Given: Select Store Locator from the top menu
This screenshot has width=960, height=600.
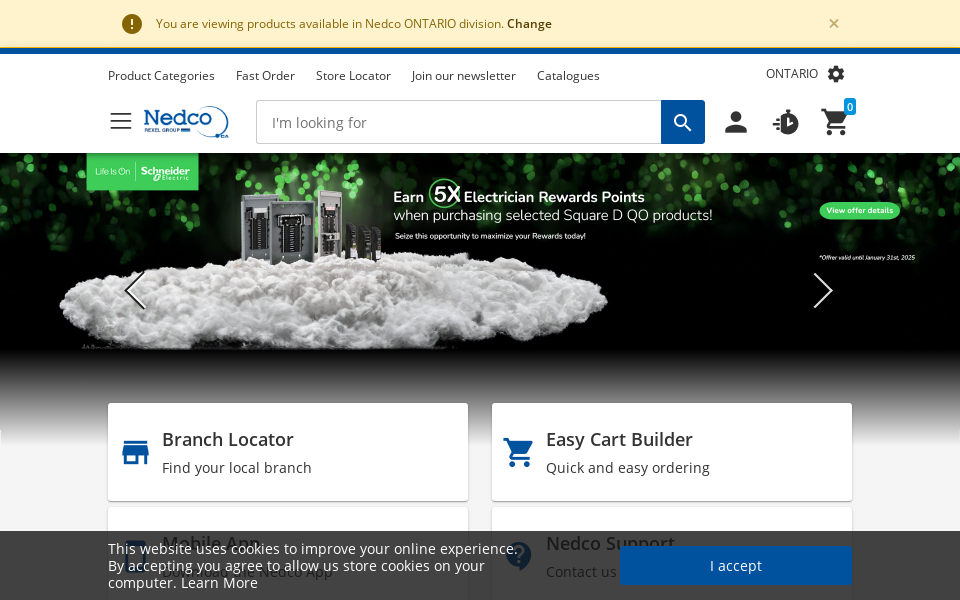Looking at the screenshot, I should [x=353, y=75].
